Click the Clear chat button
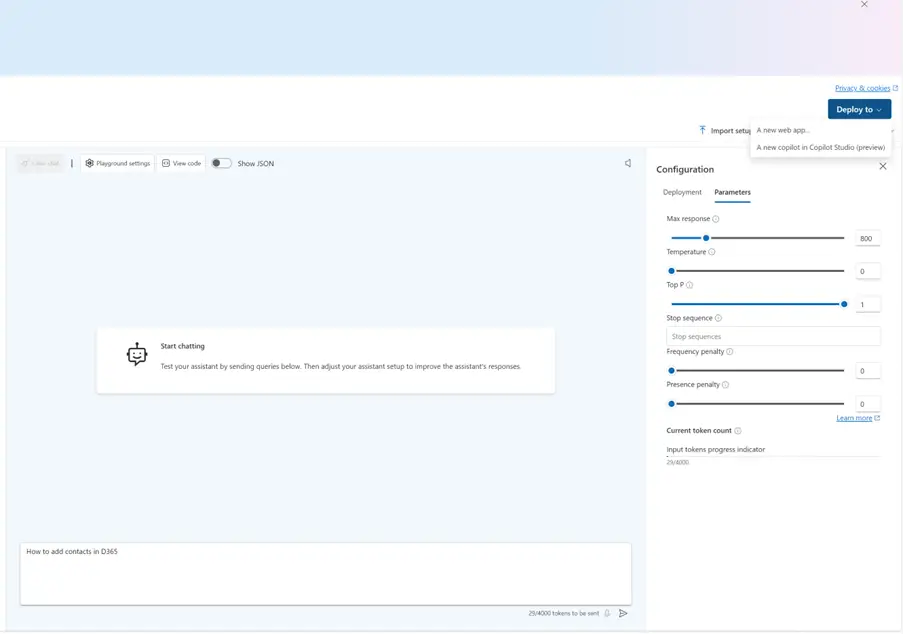The width and height of the screenshot is (903, 634). 40,164
